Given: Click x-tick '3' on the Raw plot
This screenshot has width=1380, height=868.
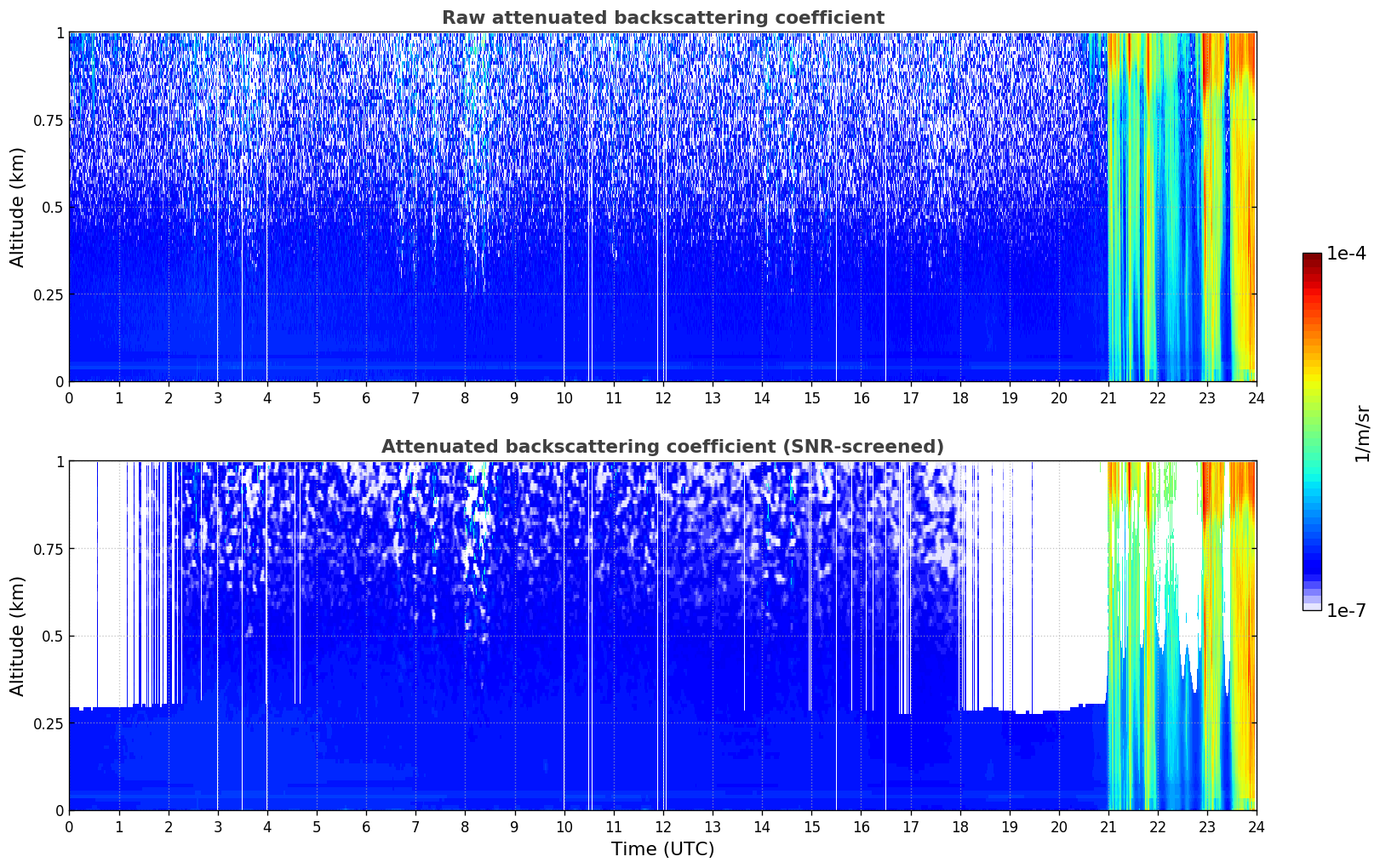Looking at the screenshot, I should (x=218, y=397).
